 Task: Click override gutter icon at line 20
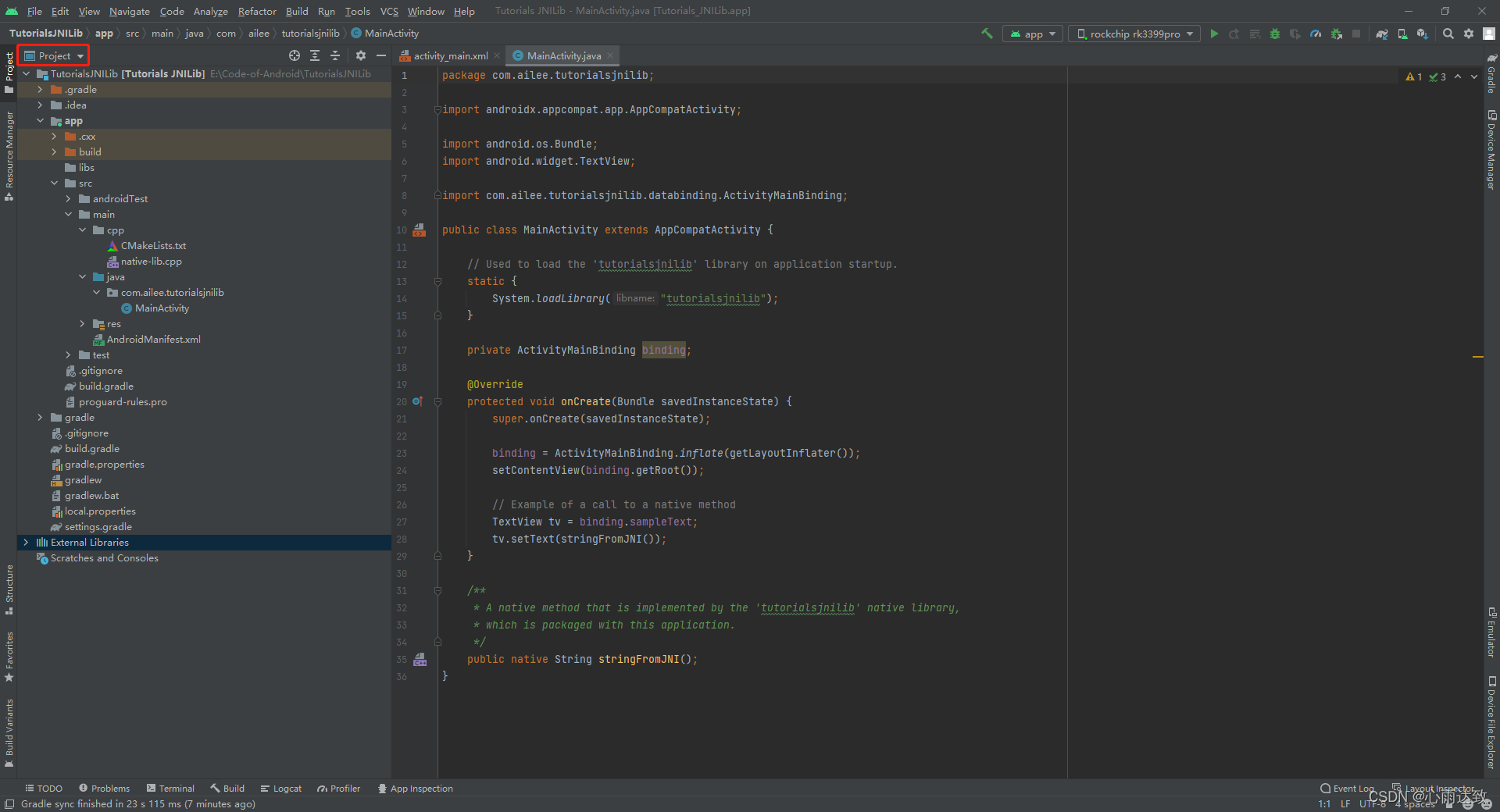point(417,401)
